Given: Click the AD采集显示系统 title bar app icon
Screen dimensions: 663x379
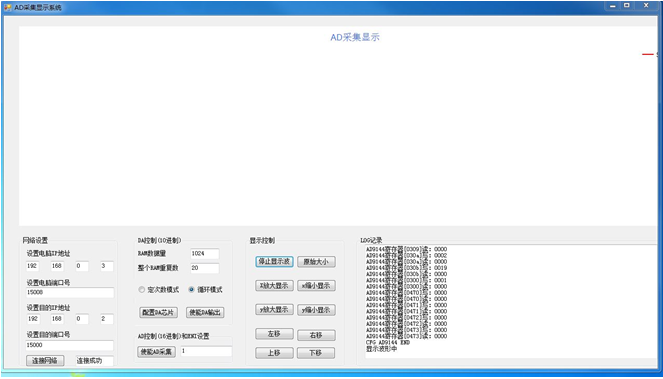Looking at the screenshot, I should 8,8.
